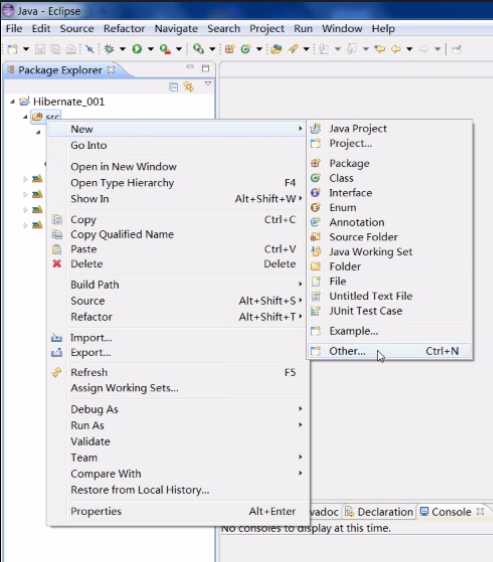493x562 pixels.
Task: Select Assign Working Sets...
Action: (x=177, y=388)
